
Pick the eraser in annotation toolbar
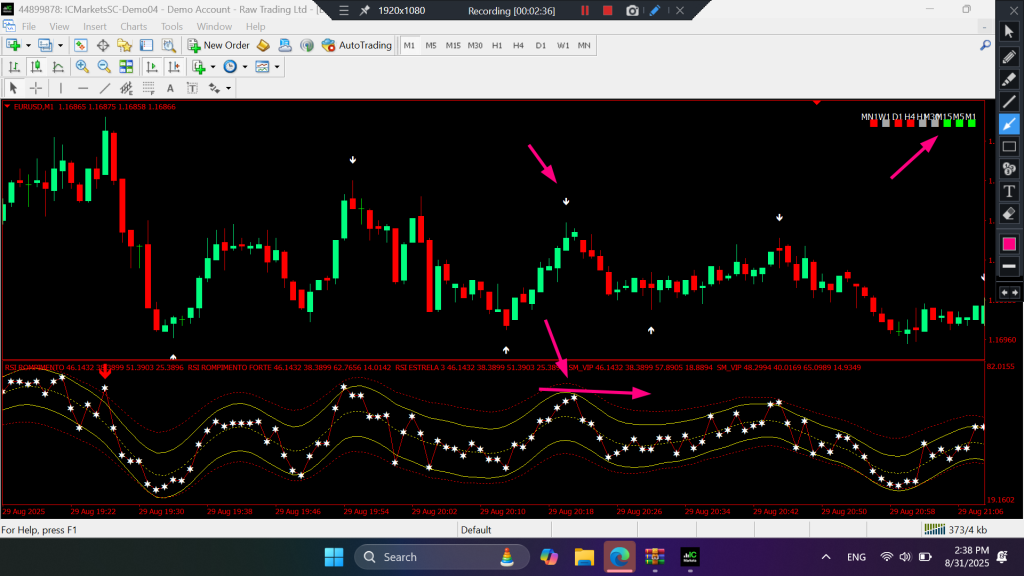click(1009, 214)
